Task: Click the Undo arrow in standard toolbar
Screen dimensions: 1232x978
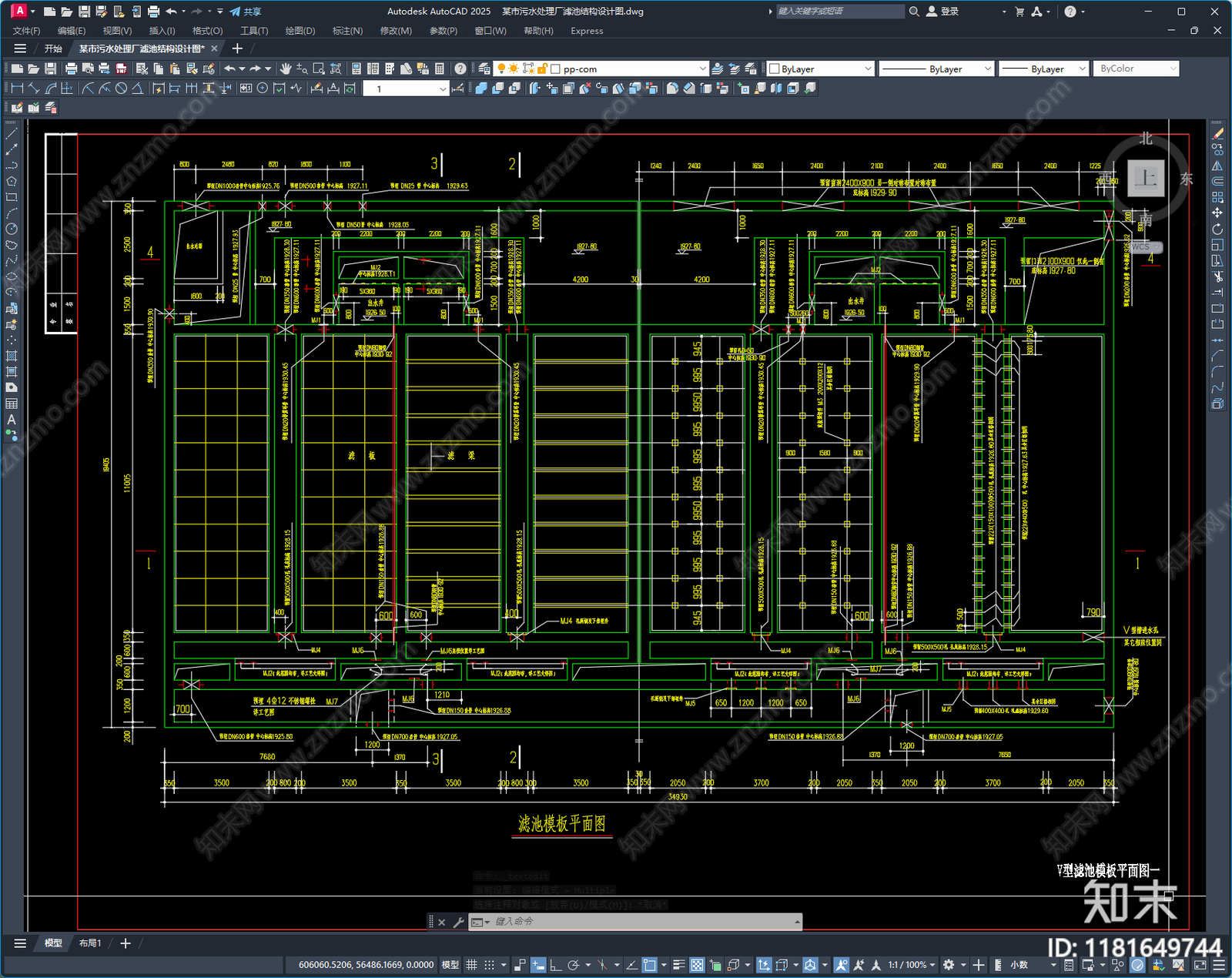Action: coord(229,69)
